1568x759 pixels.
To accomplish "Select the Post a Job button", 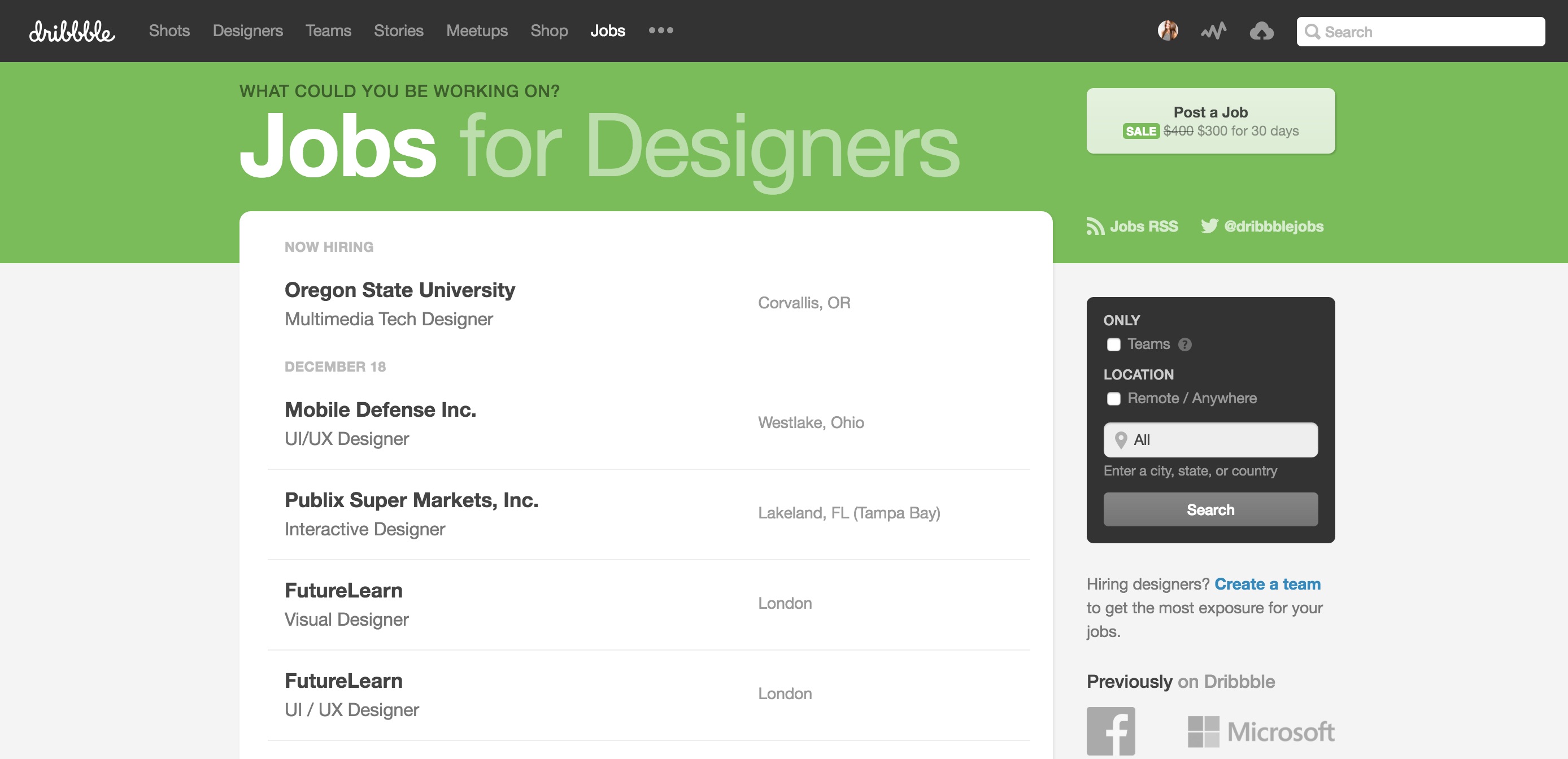I will click(1210, 120).
